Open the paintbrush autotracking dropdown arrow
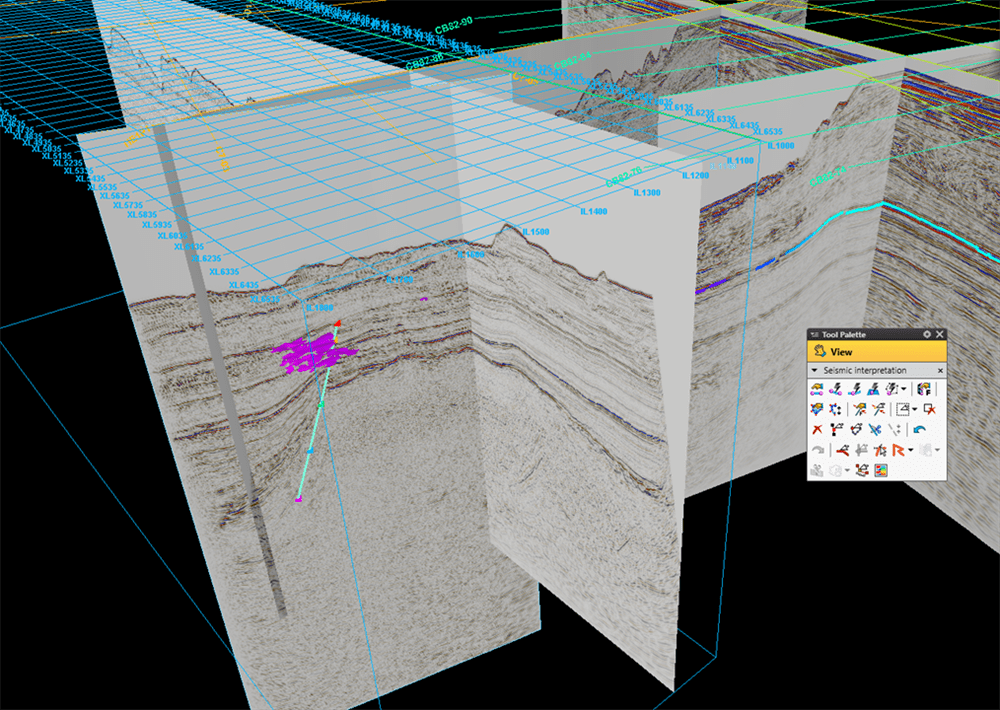This screenshot has height=710, width=1000. [903, 389]
